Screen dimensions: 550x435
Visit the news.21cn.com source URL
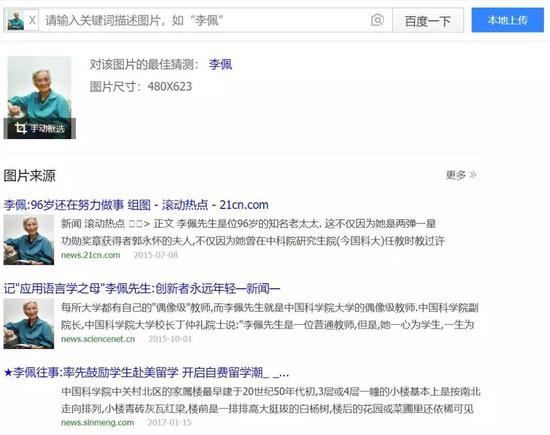90,255
